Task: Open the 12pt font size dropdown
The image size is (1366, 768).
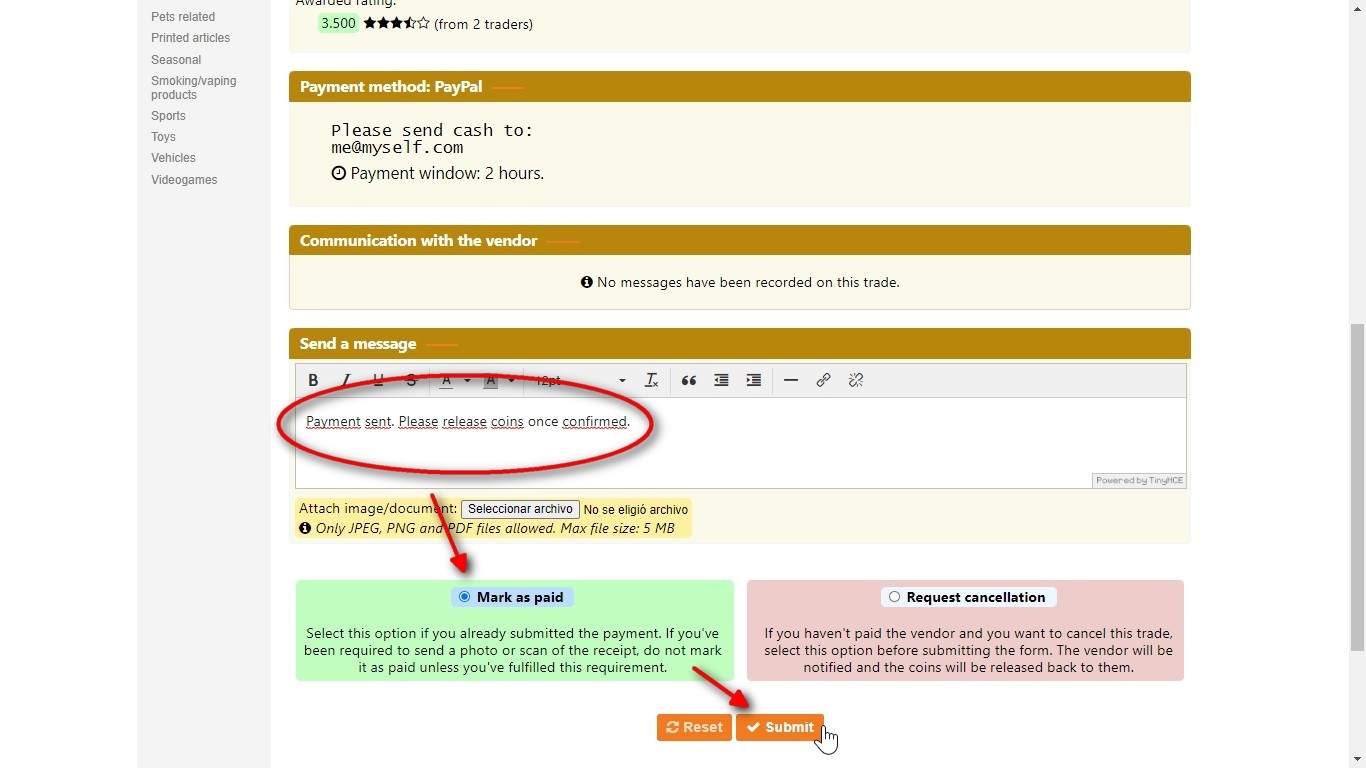Action: pos(580,380)
